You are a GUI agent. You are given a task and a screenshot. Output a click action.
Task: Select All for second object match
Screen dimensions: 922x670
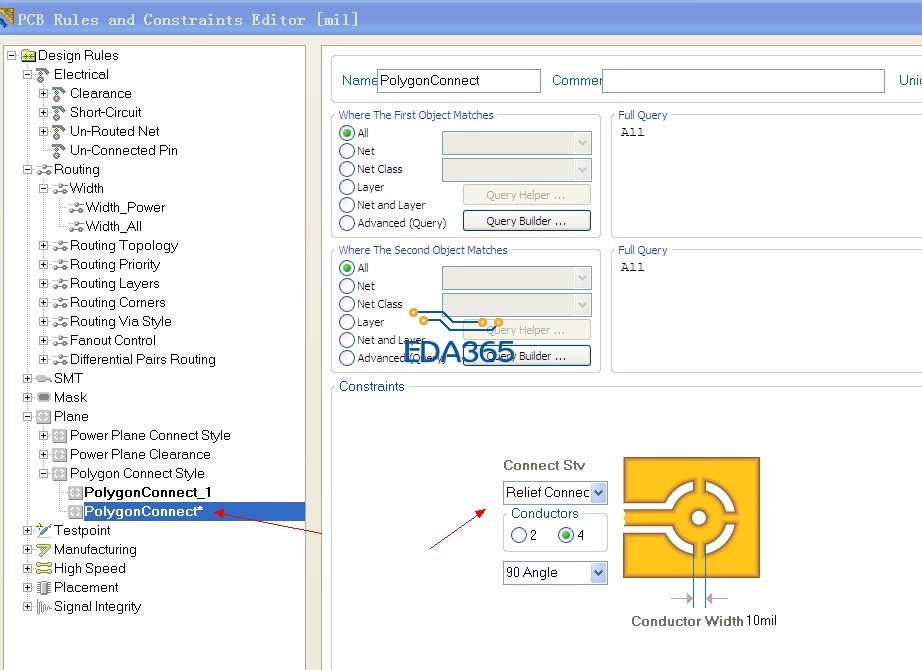347,268
